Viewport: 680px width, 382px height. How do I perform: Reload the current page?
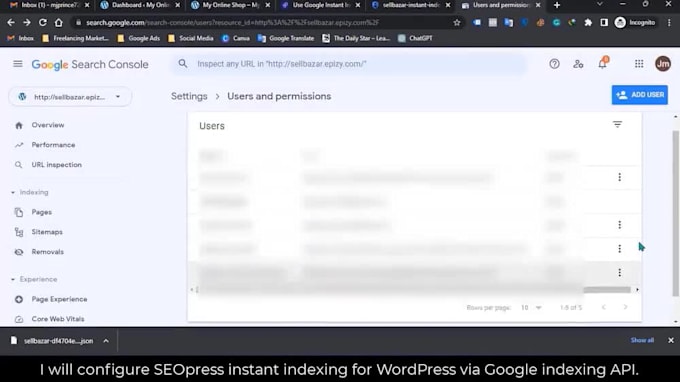coord(42,23)
